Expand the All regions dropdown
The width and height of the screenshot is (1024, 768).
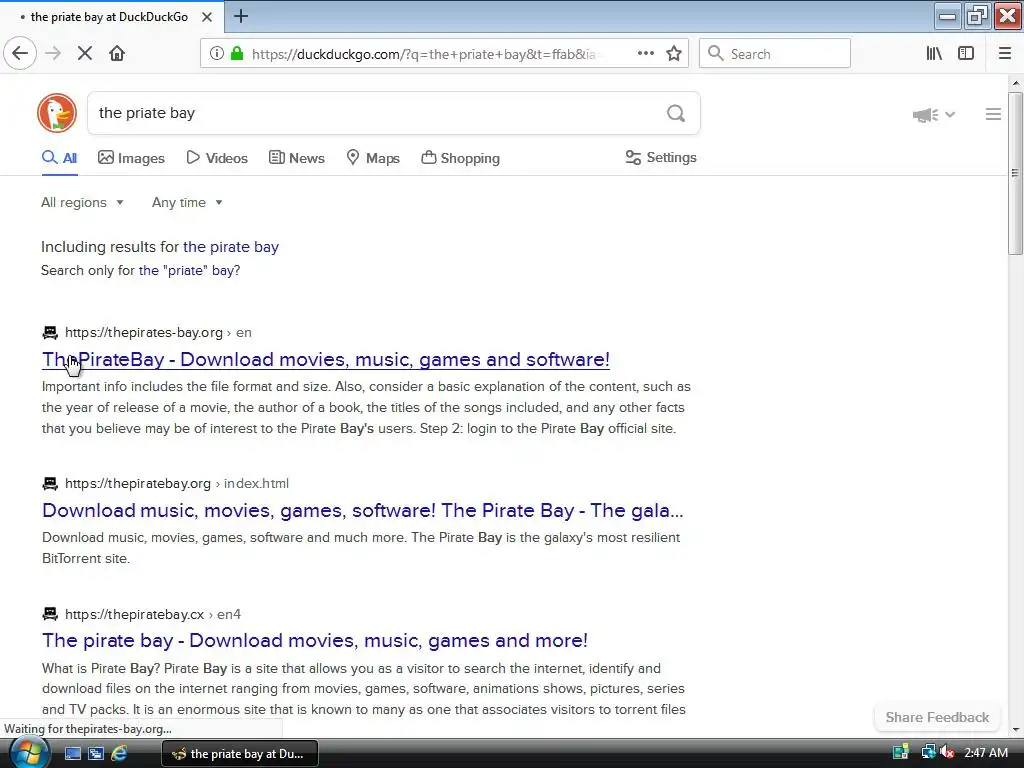(x=82, y=202)
